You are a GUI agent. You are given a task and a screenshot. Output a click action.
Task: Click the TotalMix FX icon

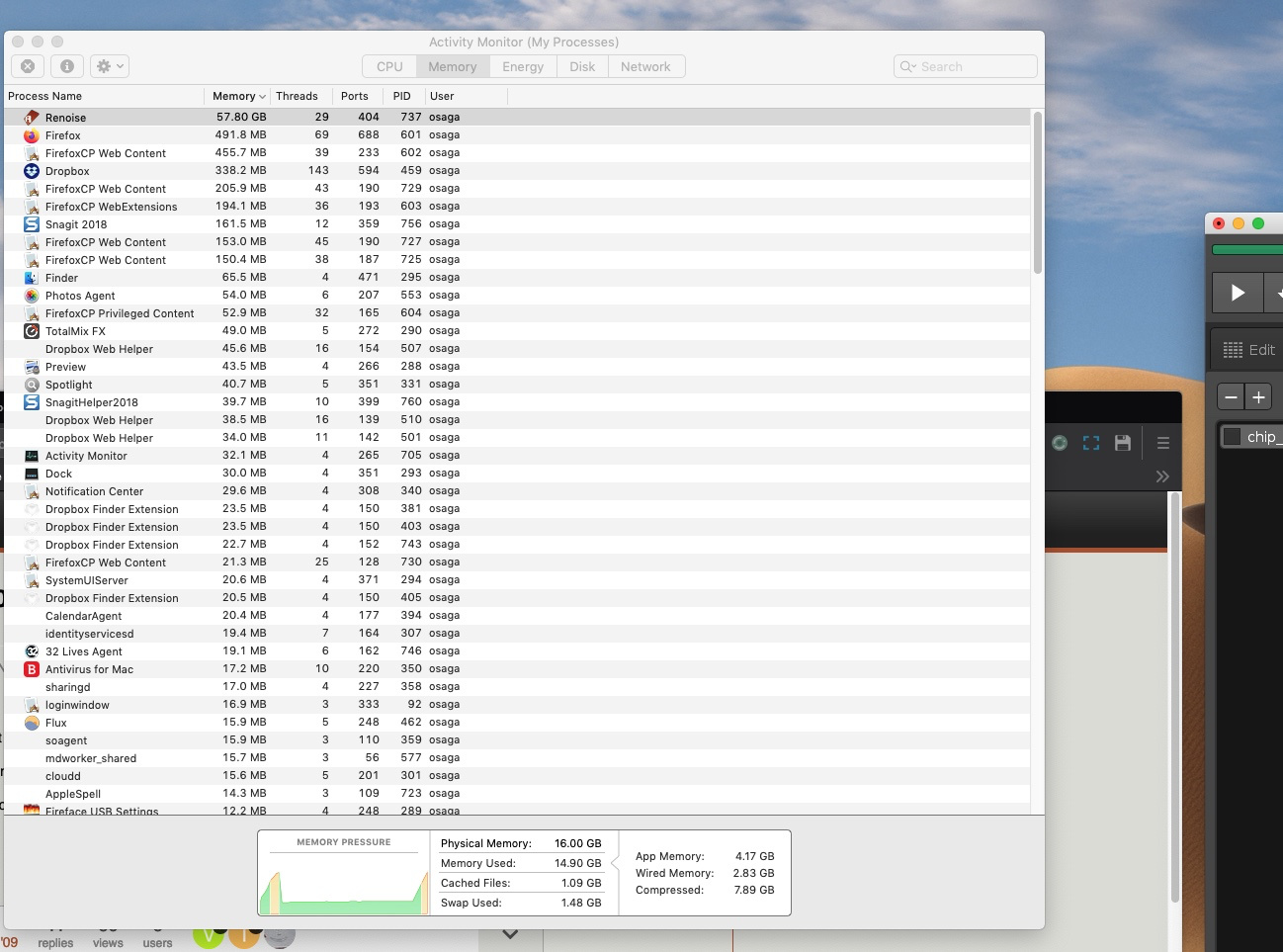[x=32, y=331]
